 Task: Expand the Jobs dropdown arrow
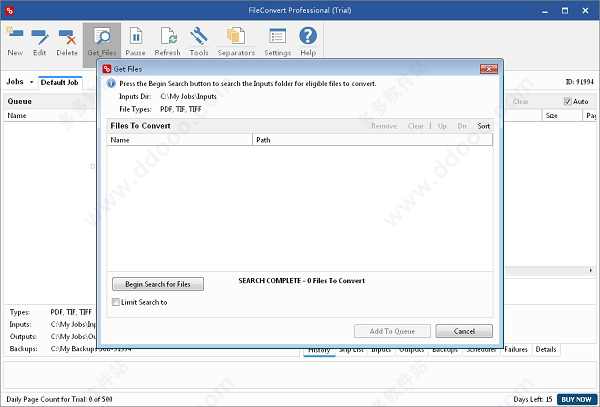[31, 82]
